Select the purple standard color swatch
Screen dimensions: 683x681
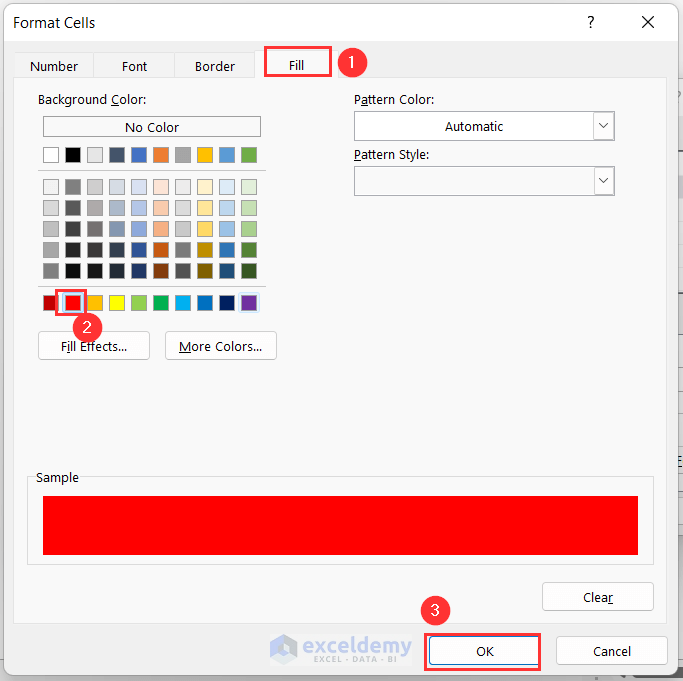[x=249, y=302]
